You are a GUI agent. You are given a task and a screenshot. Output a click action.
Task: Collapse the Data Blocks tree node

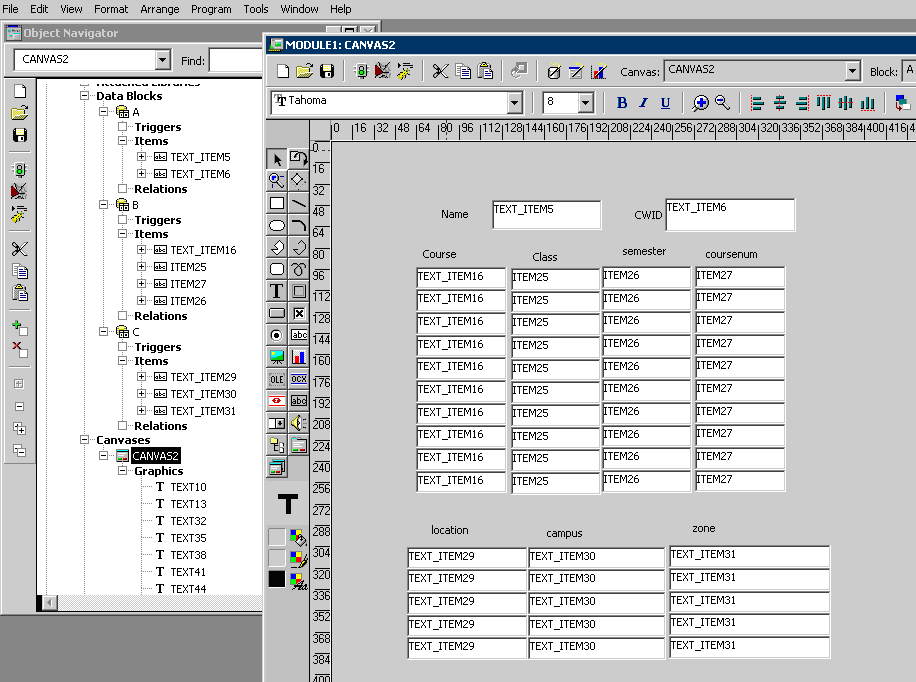85,96
